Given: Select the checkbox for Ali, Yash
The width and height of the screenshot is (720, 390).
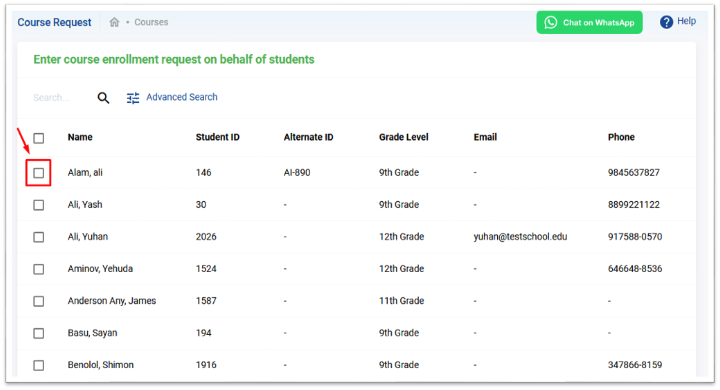Looking at the screenshot, I should tap(39, 205).
